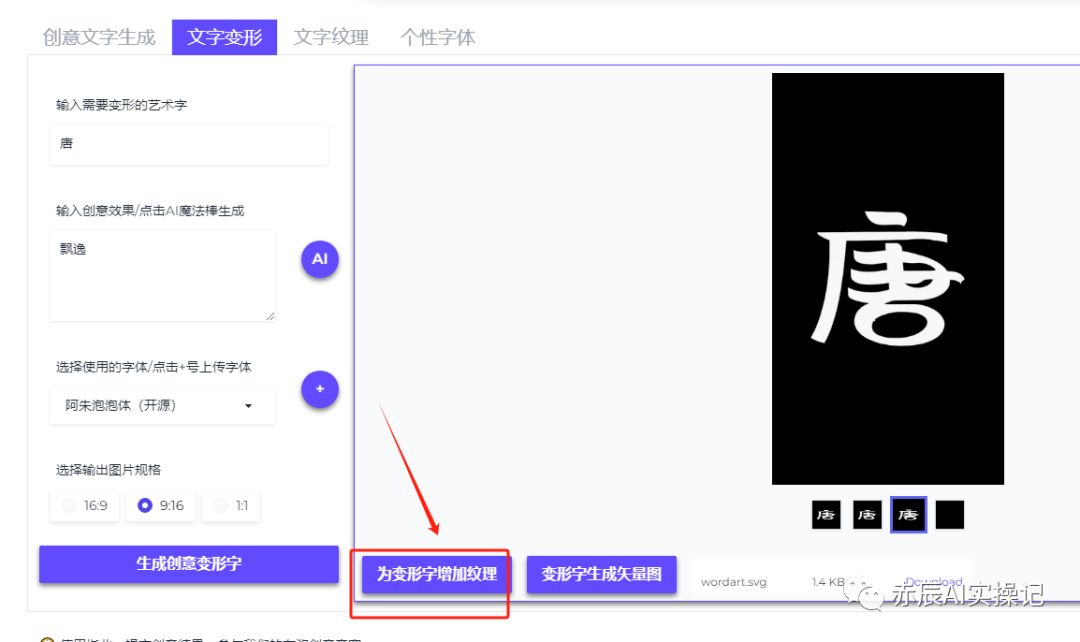Select the 16:9 output ratio
Screen dimensions: 1080x642
point(85,506)
